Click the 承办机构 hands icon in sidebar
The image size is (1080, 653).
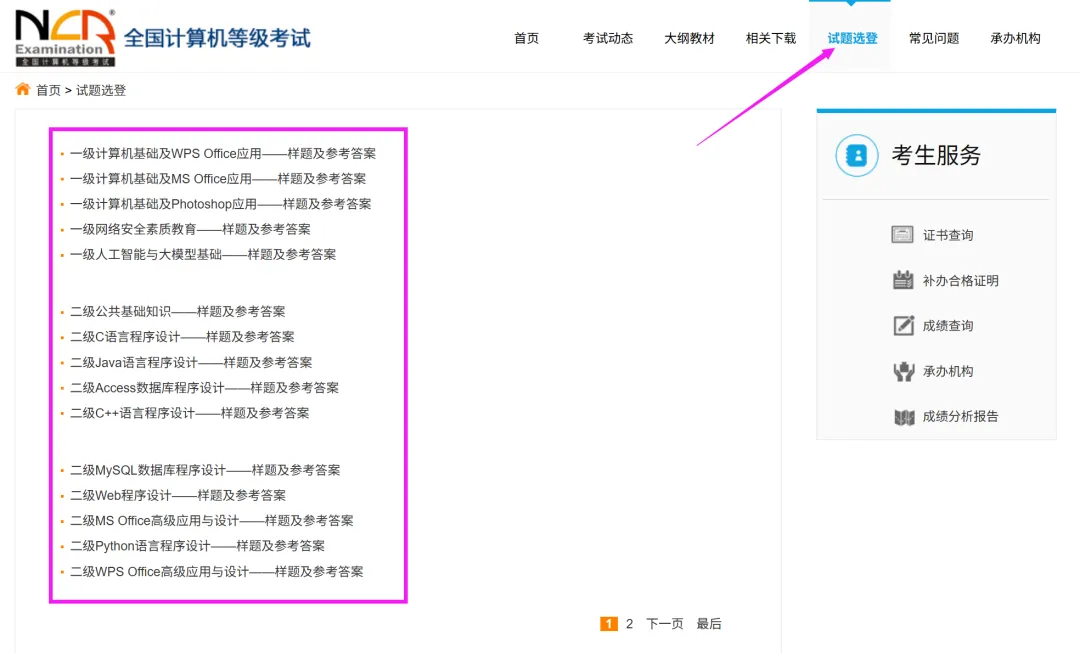904,371
